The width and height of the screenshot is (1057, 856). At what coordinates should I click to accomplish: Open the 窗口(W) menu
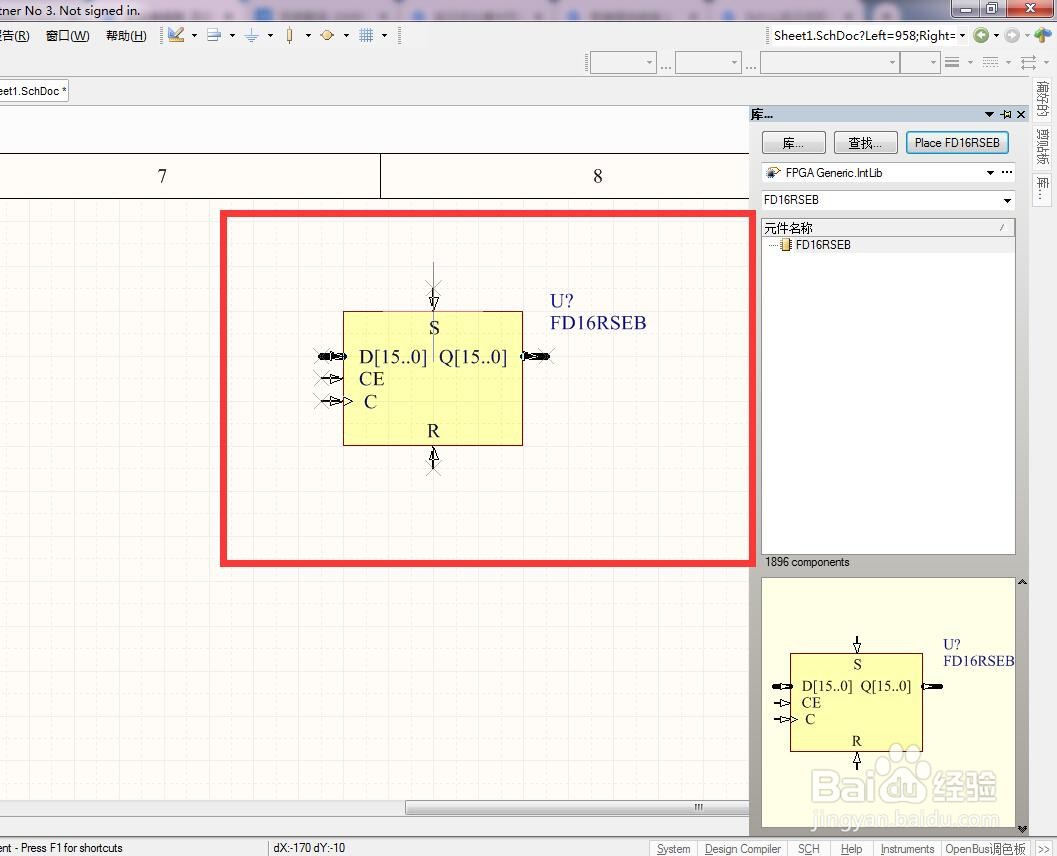tap(67, 36)
